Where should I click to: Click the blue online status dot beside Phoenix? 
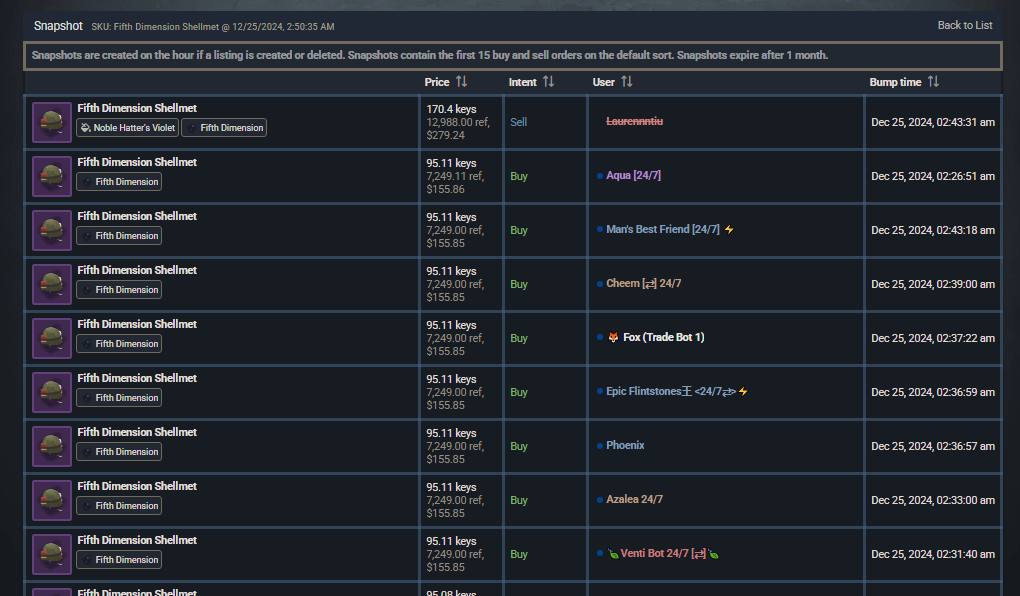599,446
